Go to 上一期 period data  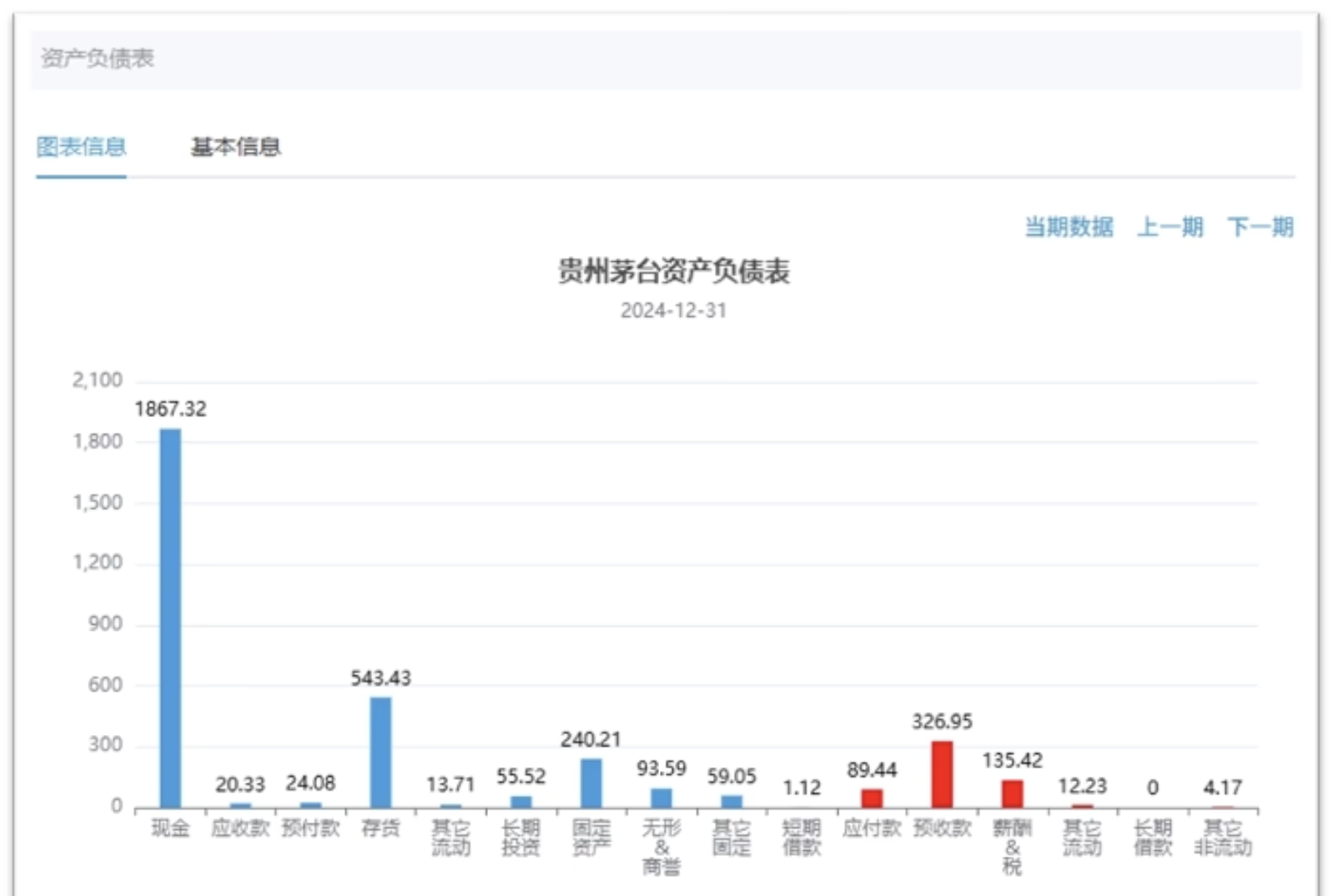click(1169, 227)
